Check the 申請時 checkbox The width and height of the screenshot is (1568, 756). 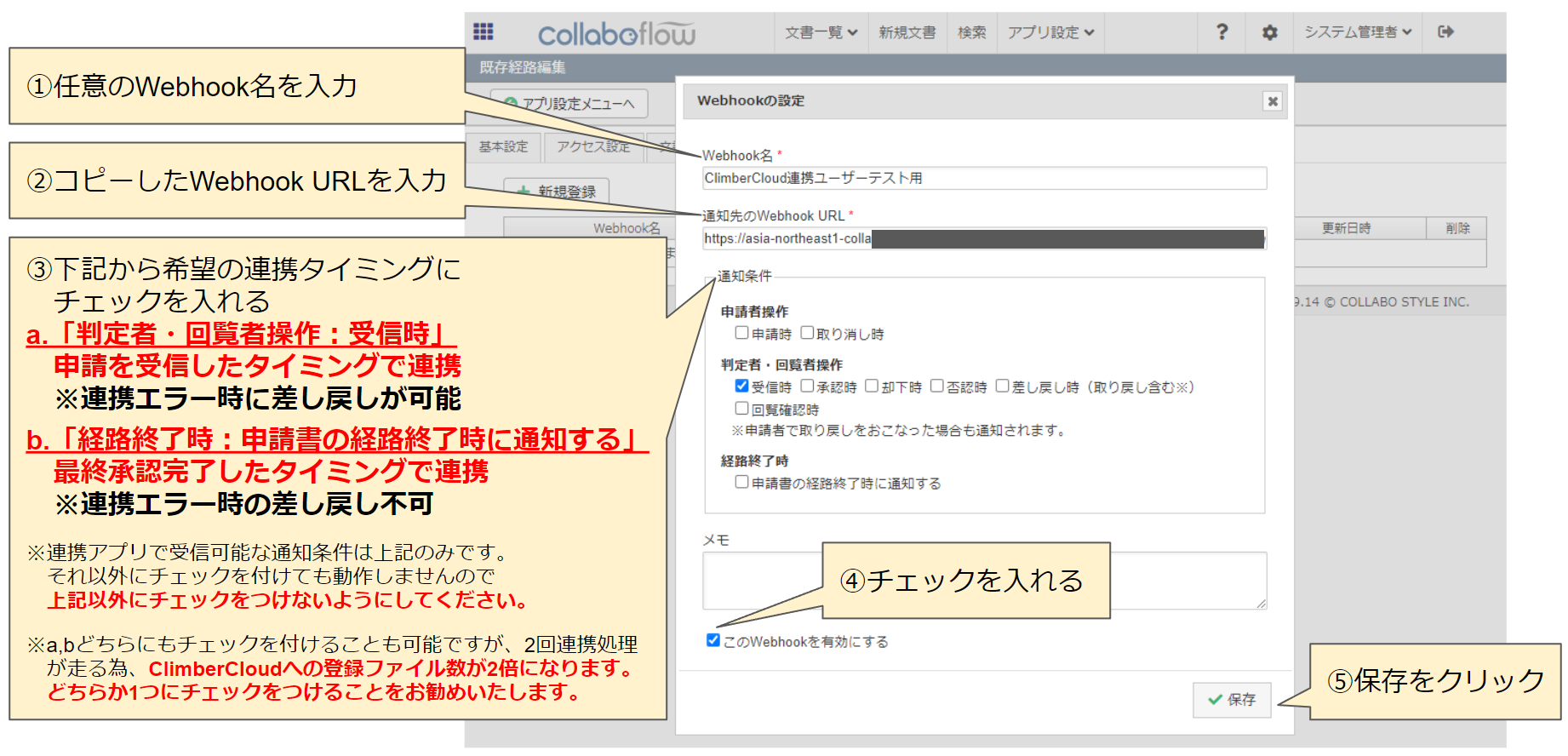(x=741, y=333)
